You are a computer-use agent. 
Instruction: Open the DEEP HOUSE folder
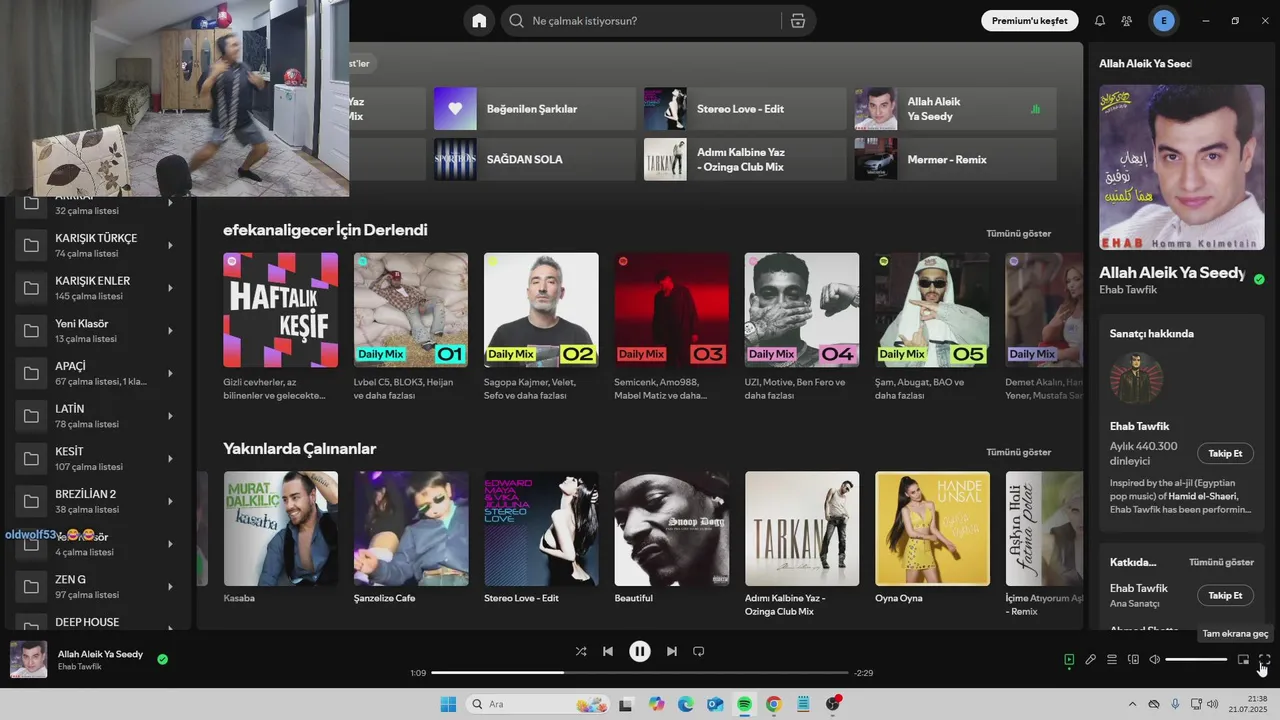pos(97,622)
